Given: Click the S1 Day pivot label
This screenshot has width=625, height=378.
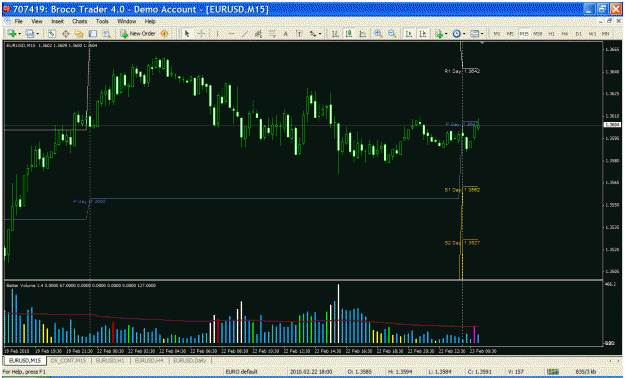Looking at the screenshot, I should pos(462,190).
